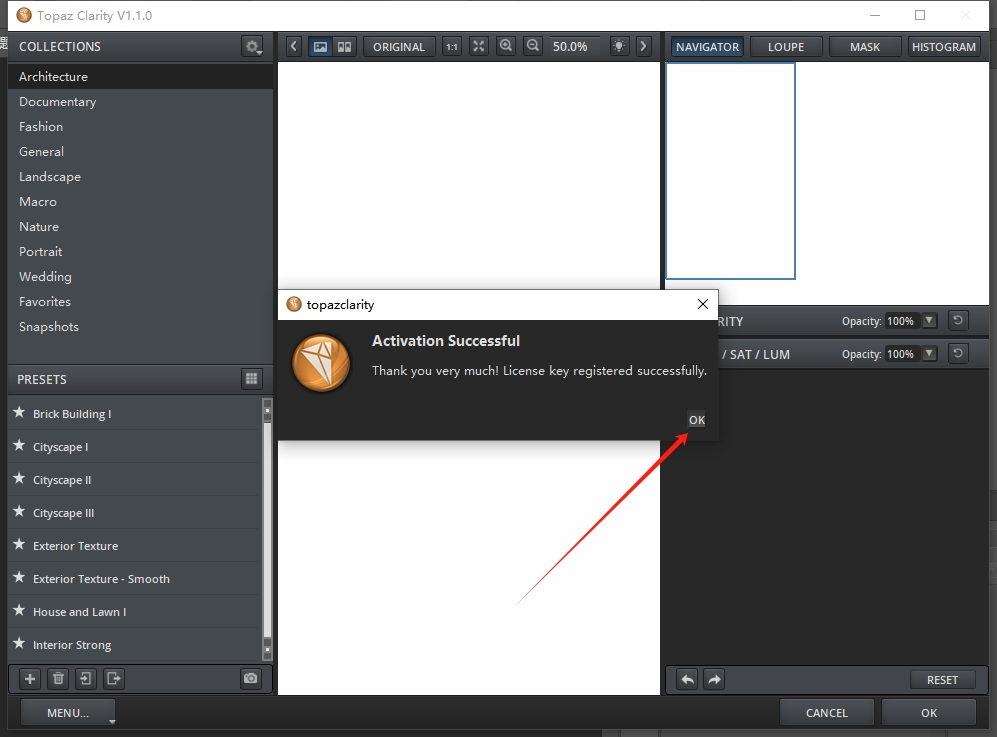Confirm activation dialog with OK
Viewport: 997px width, 737px height.
pyautogui.click(x=697, y=420)
